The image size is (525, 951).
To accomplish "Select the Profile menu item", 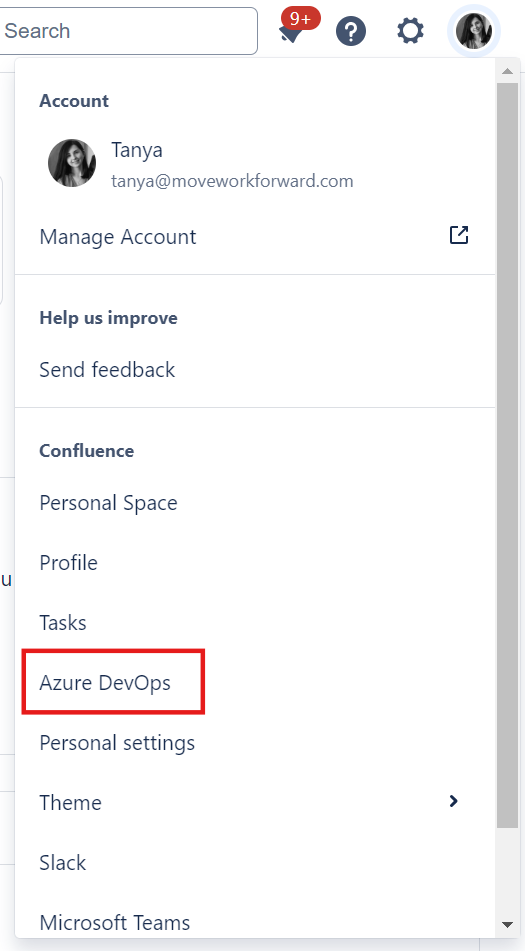I will pyautogui.click(x=255, y=562).
